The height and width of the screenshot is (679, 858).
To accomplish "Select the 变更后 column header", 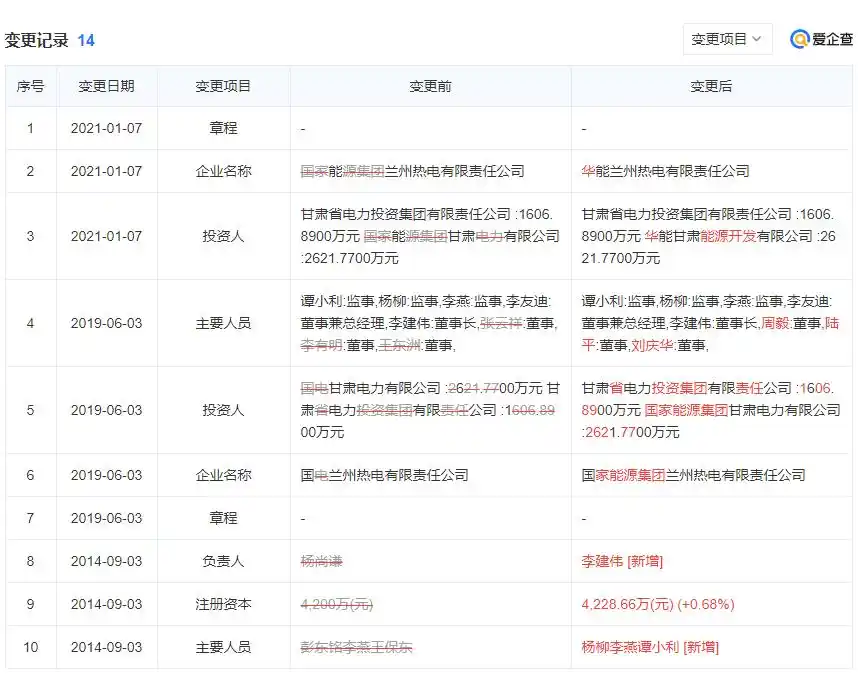I will [711, 86].
